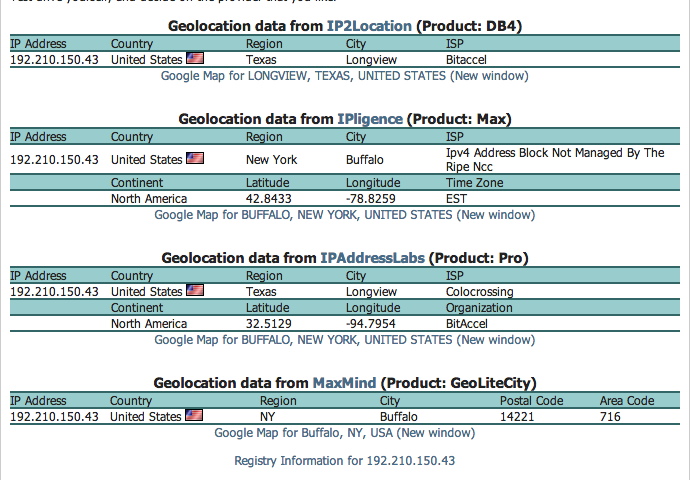Open the IP2Location provider link

click(369, 26)
